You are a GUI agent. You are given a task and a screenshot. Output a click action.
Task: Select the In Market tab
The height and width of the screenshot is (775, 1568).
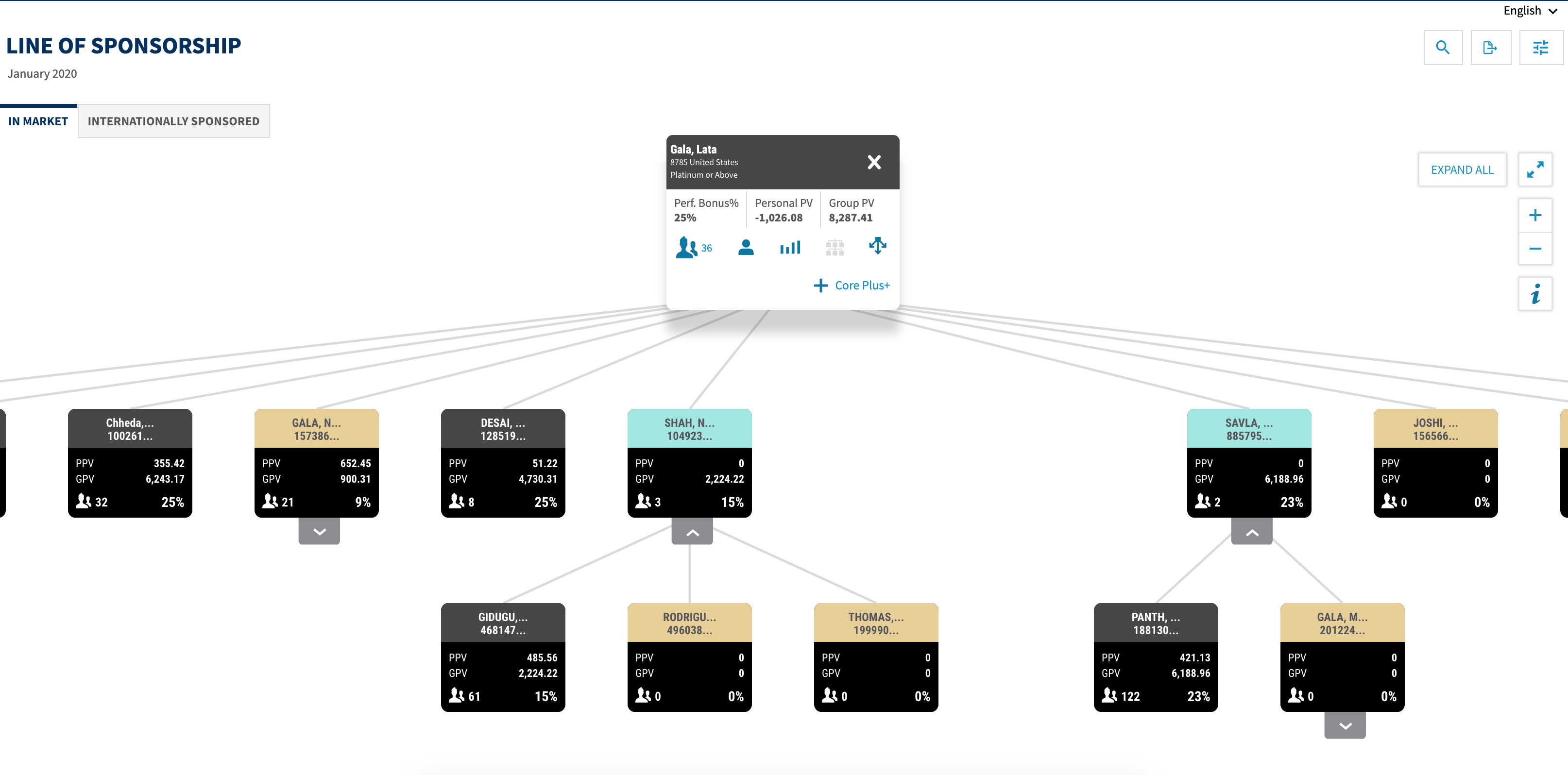point(38,121)
